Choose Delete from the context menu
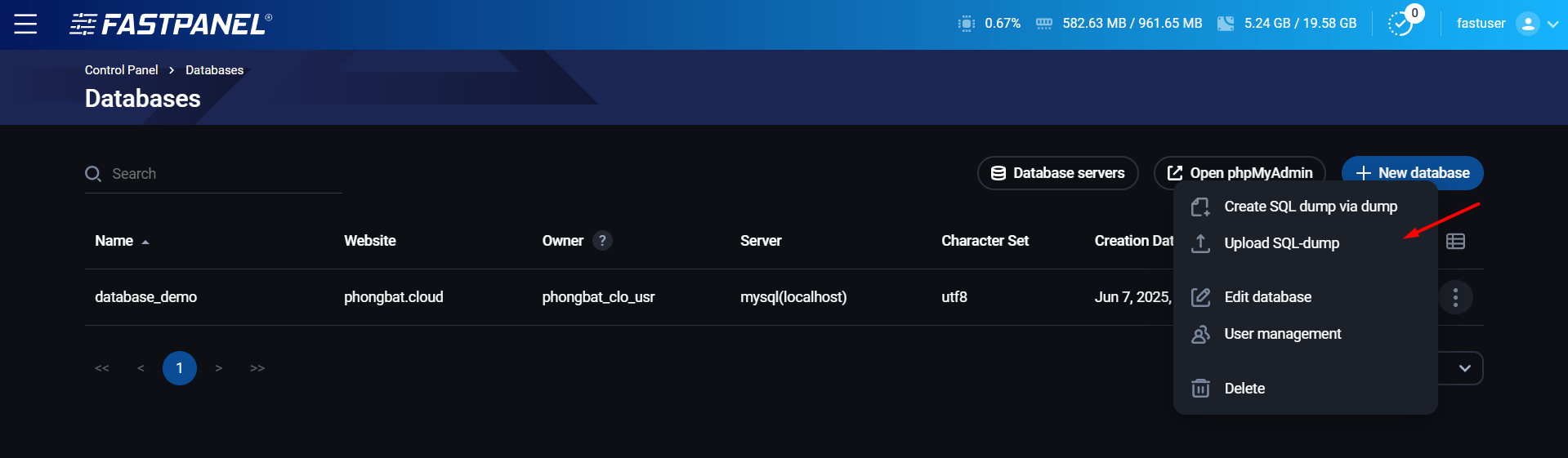 1244,389
